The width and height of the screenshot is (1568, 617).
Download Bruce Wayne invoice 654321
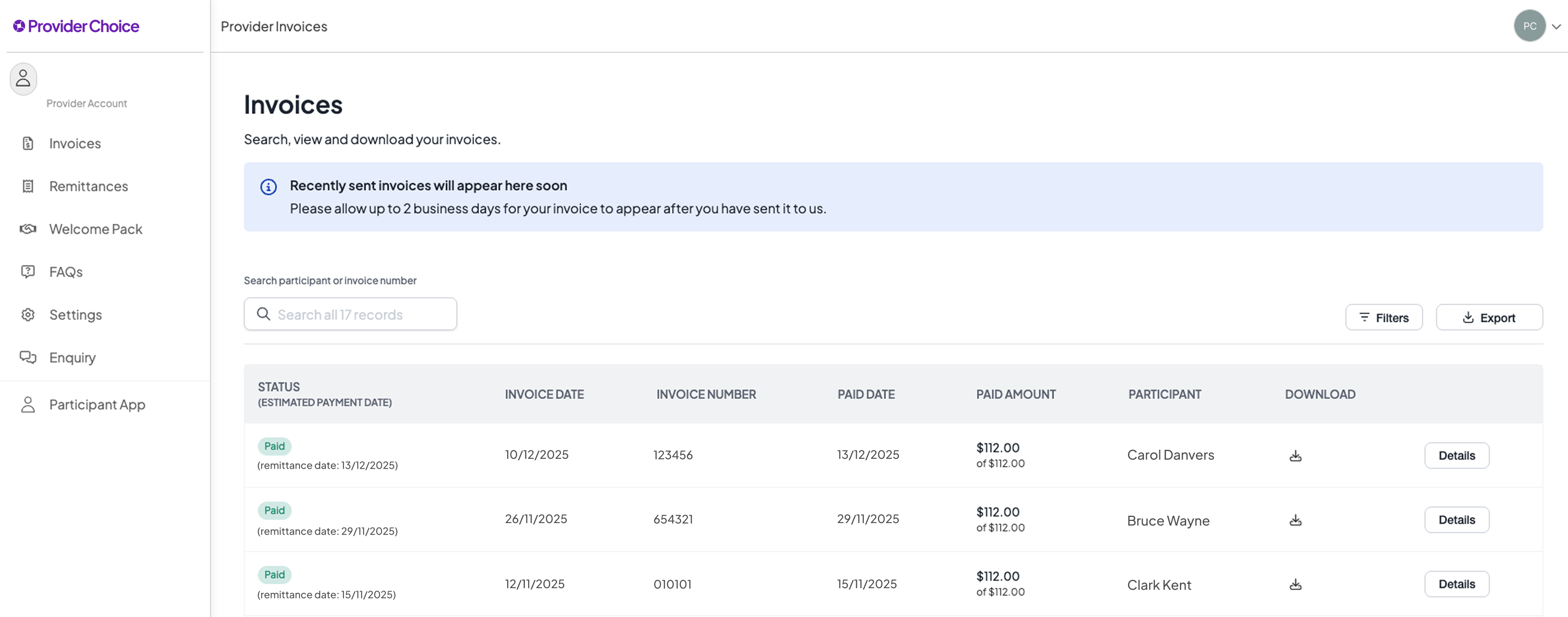click(x=1295, y=520)
